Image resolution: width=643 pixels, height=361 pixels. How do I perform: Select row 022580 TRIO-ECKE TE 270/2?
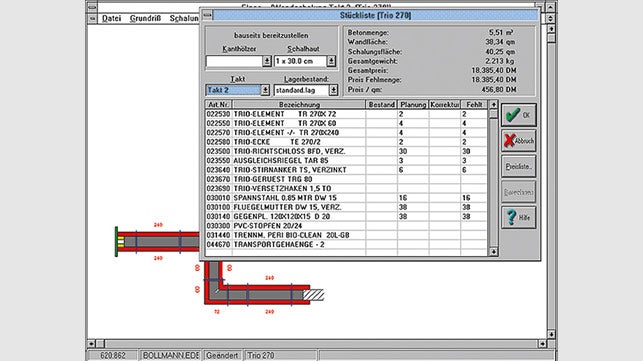click(x=346, y=142)
